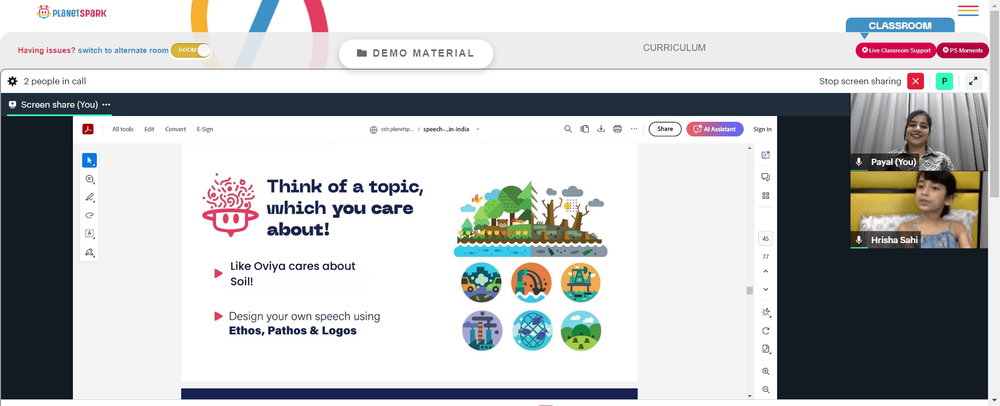Open Screen share options three-dot menu
Screen dimensions: 1000x406
[106, 105]
